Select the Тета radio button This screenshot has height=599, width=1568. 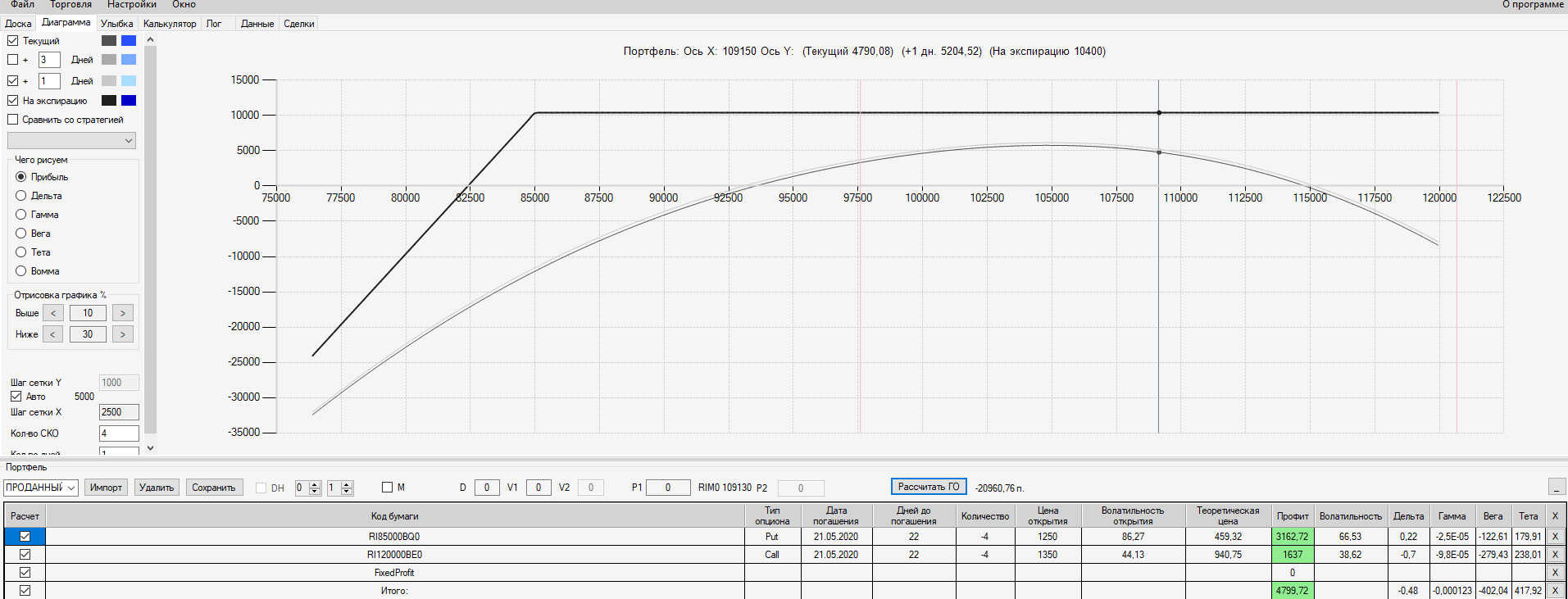pyautogui.click(x=21, y=252)
